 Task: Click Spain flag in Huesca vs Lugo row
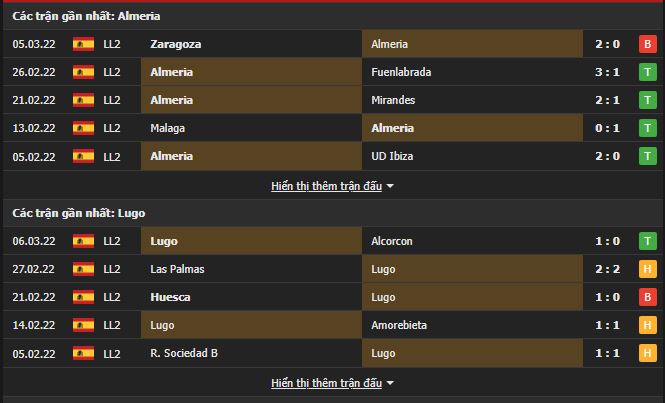pyautogui.click(x=84, y=297)
